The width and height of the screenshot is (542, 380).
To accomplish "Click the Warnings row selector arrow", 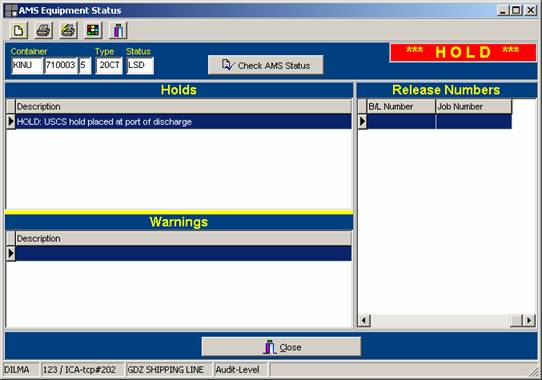I will pos(11,253).
